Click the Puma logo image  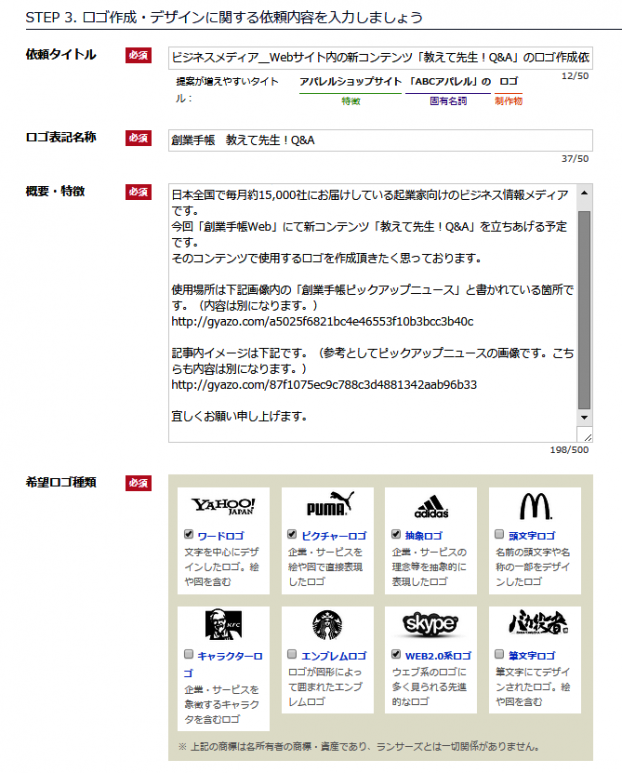(330, 504)
